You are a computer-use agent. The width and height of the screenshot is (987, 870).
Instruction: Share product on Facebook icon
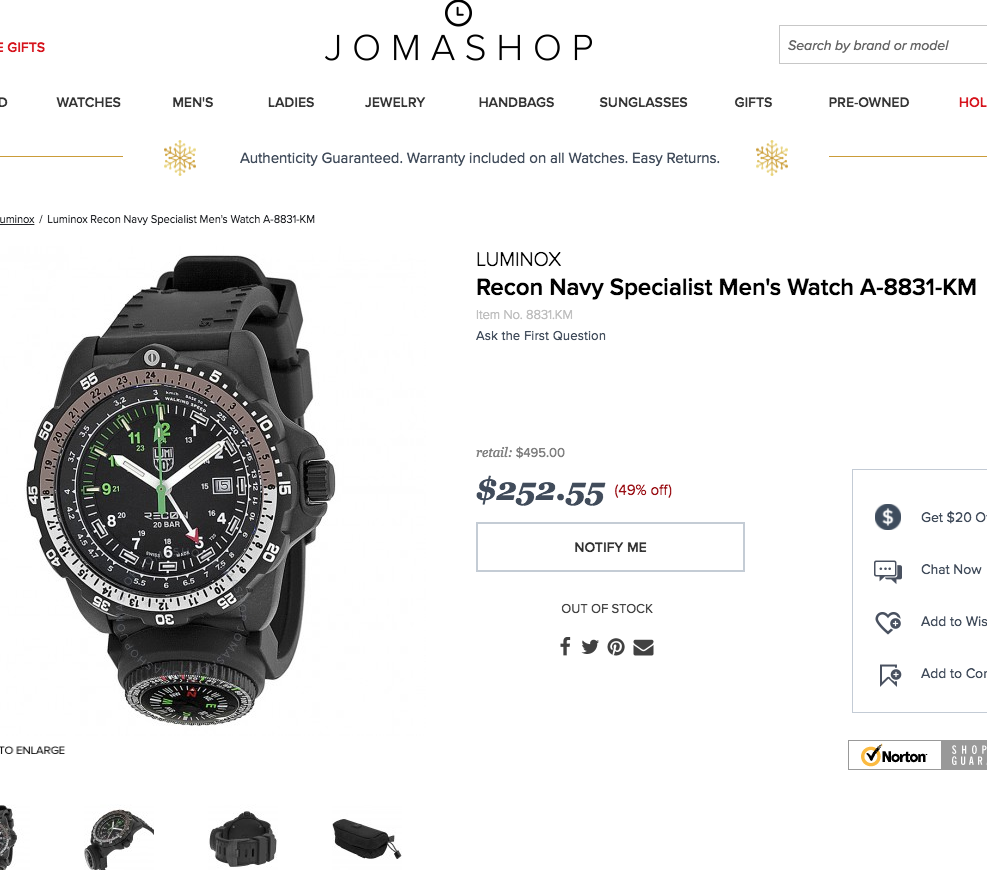pyautogui.click(x=565, y=647)
